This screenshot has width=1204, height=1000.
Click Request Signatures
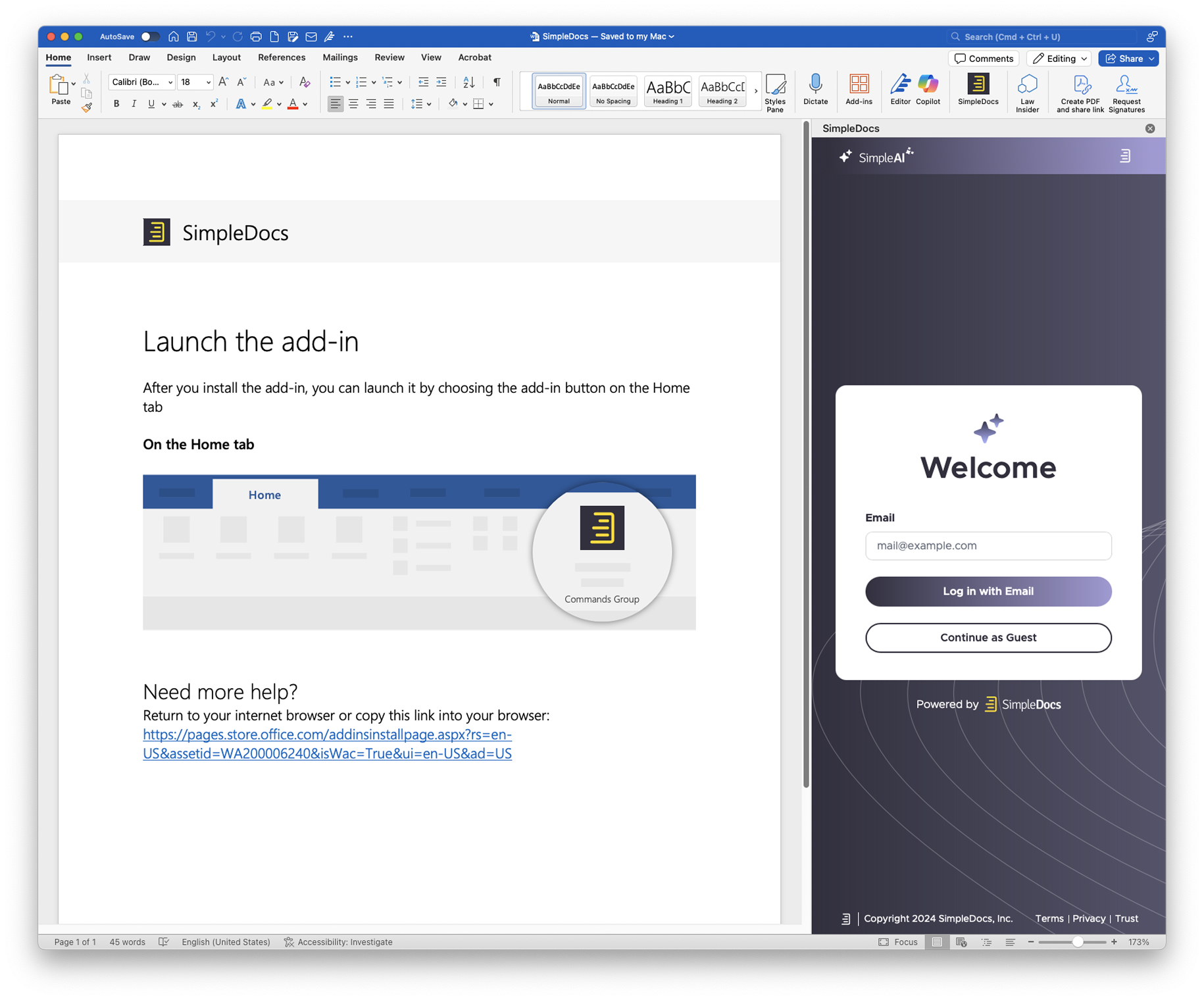(x=1126, y=93)
